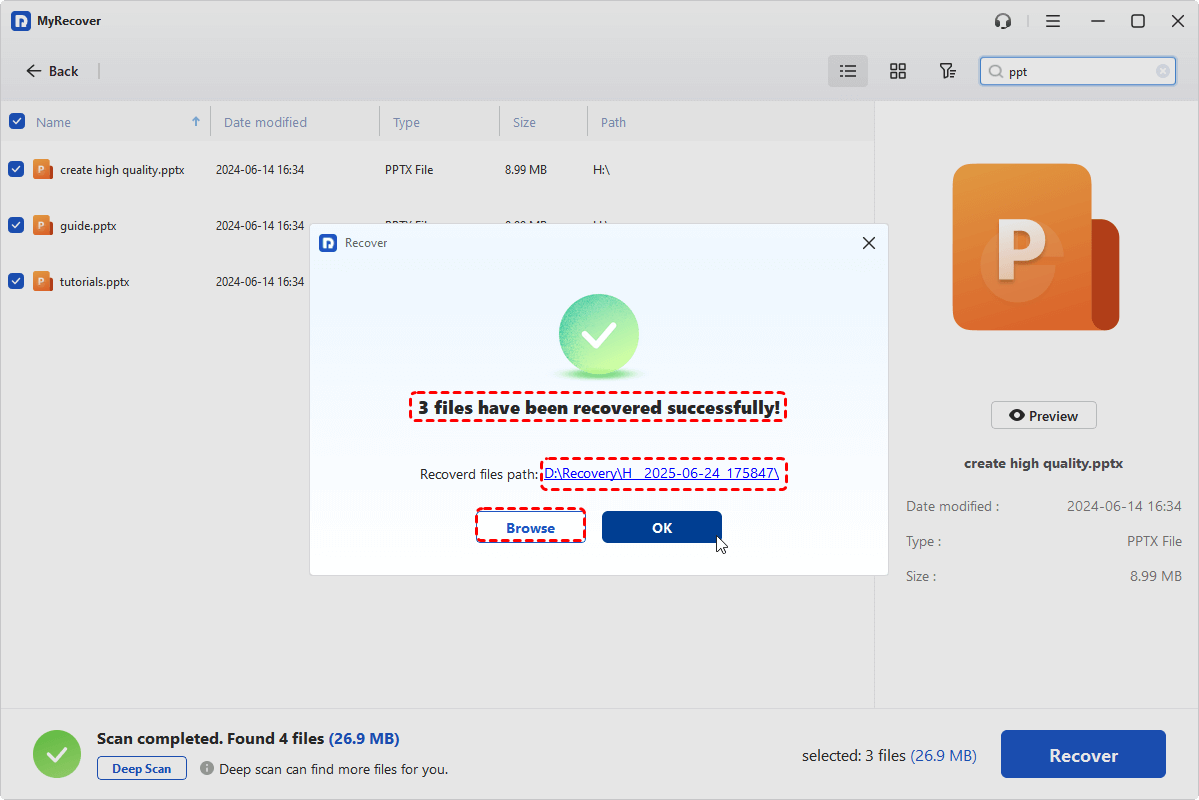Viewport: 1199px width, 800px height.
Task: Click the PowerPoint icon of guide.pptx
Action: 43,225
